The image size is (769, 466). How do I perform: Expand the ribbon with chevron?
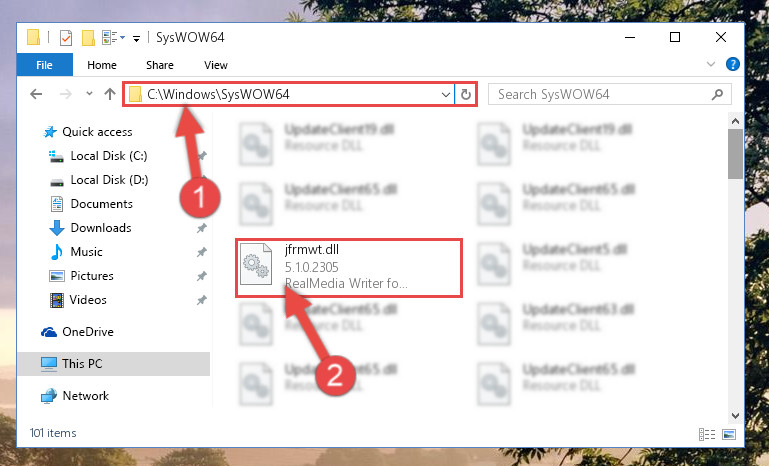pyautogui.click(x=711, y=64)
